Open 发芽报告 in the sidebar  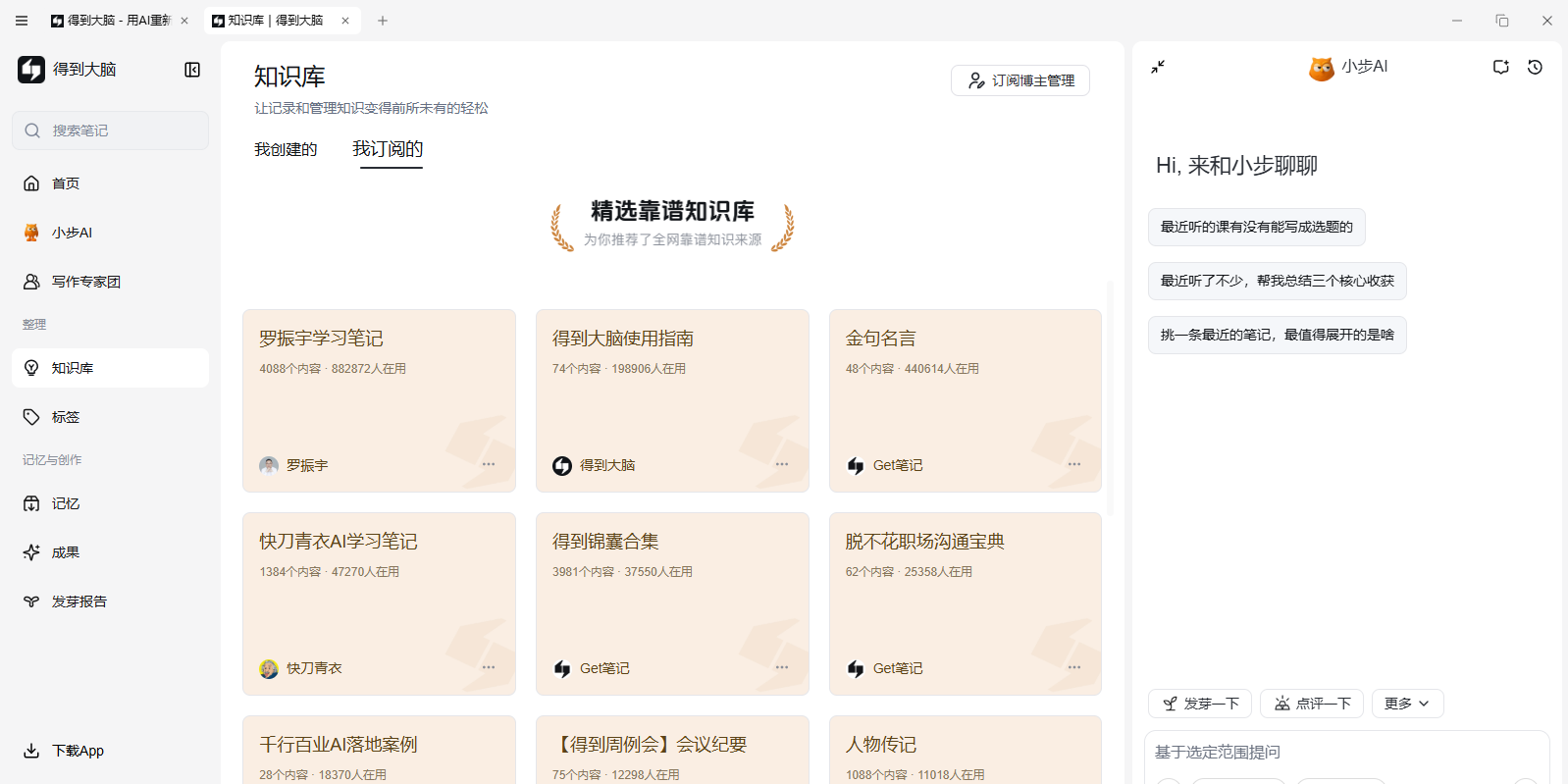click(x=110, y=601)
